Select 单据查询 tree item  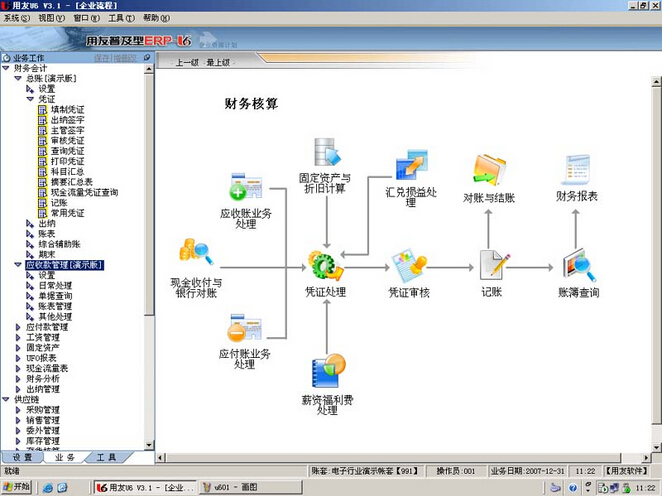[x=55, y=296]
